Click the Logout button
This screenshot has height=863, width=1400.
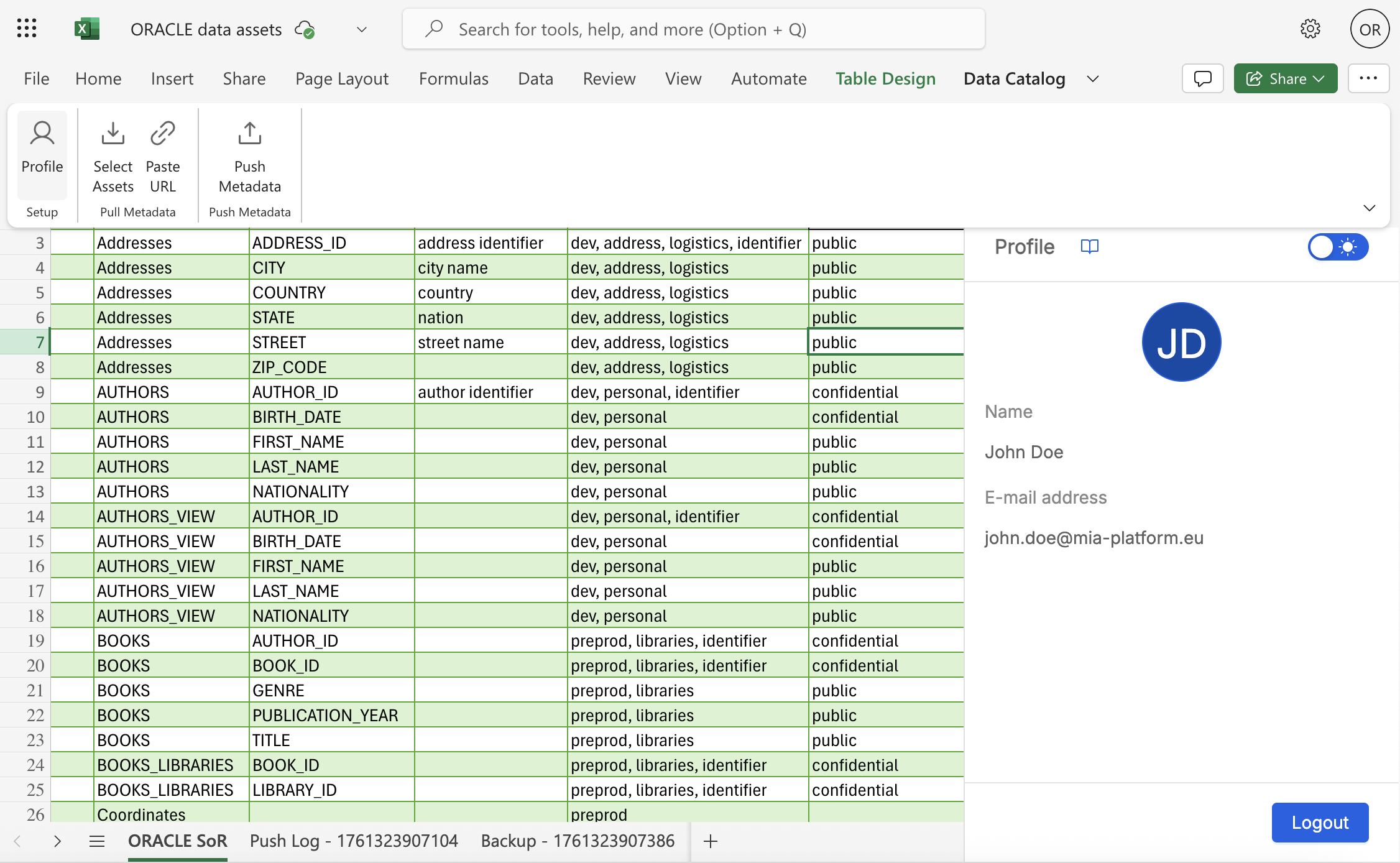click(1320, 822)
